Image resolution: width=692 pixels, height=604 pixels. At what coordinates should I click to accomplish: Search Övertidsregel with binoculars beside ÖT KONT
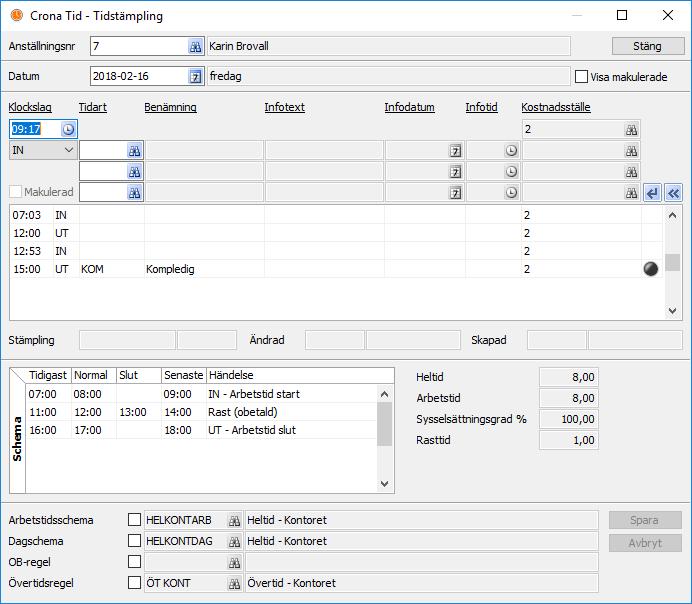tap(234, 583)
